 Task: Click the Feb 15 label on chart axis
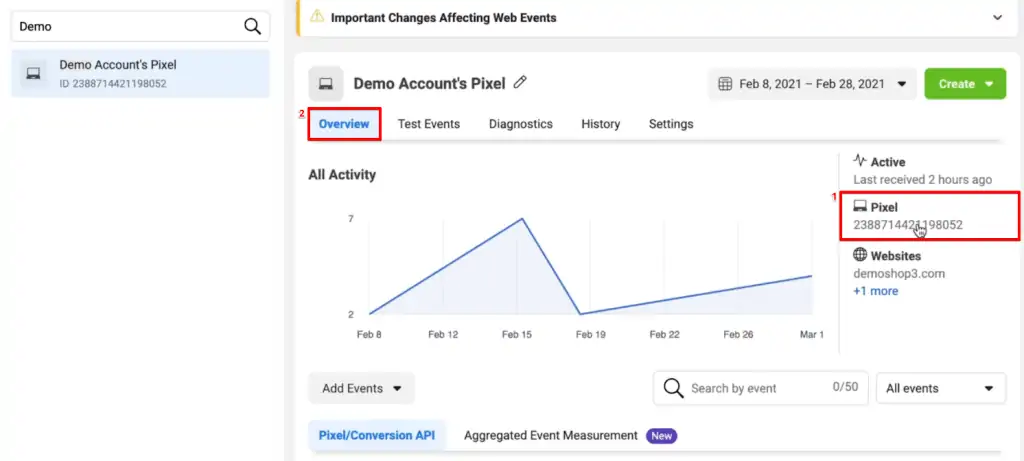pos(517,334)
